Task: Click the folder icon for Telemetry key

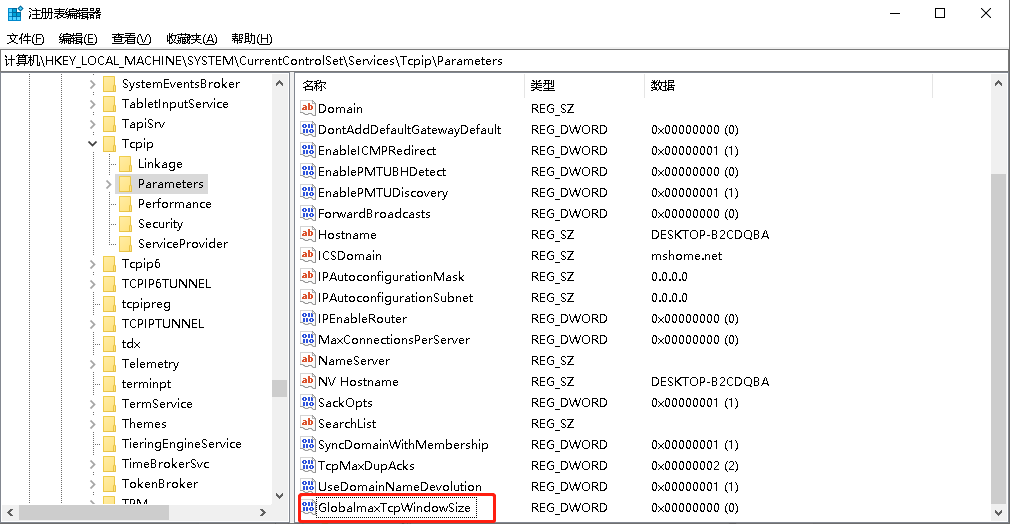Action: pyautogui.click(x=109, y=364)
